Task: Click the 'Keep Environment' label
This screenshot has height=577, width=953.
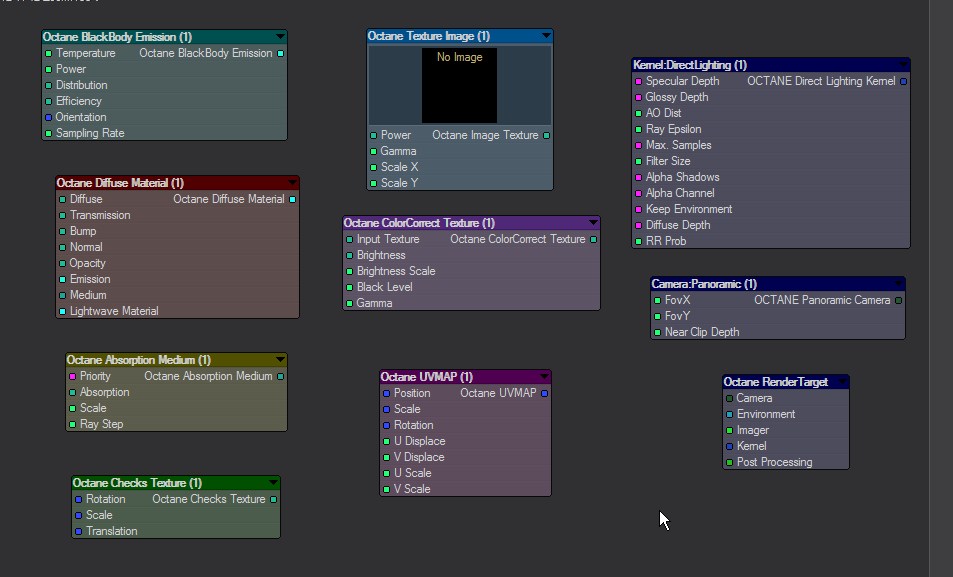Action: click(x=689, y=209)
